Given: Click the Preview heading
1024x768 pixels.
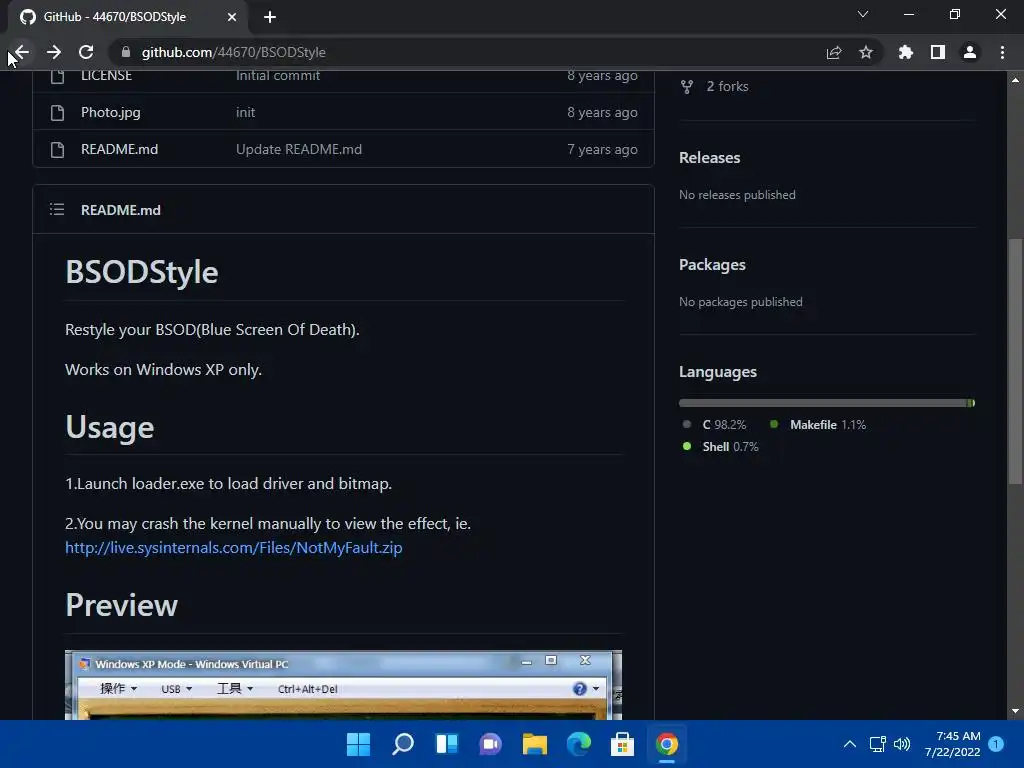Looking at the screenshot, I should click(x=121, y=605).
